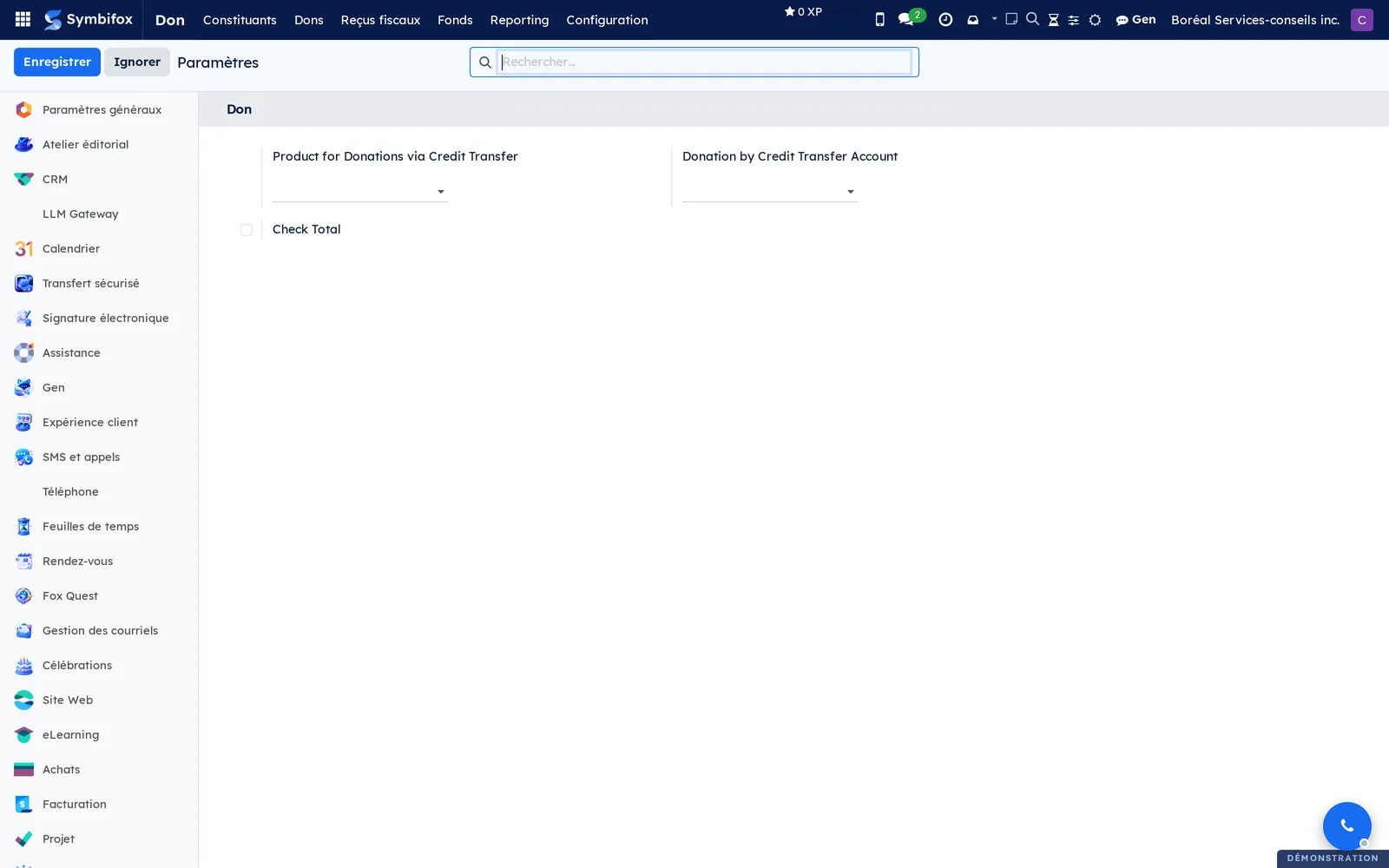
Task: Select Facturation in the sidebar
Action: (x=99, y=804)
